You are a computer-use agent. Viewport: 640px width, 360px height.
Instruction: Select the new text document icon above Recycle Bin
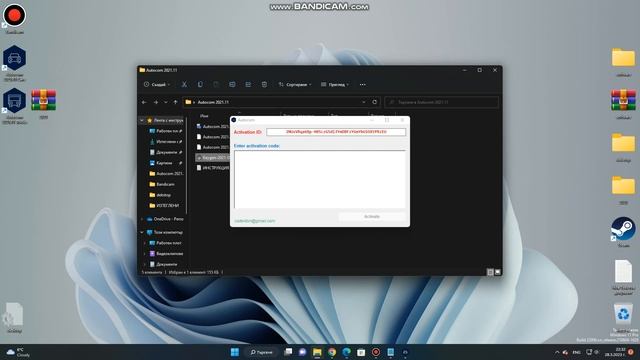coord(623,277)
